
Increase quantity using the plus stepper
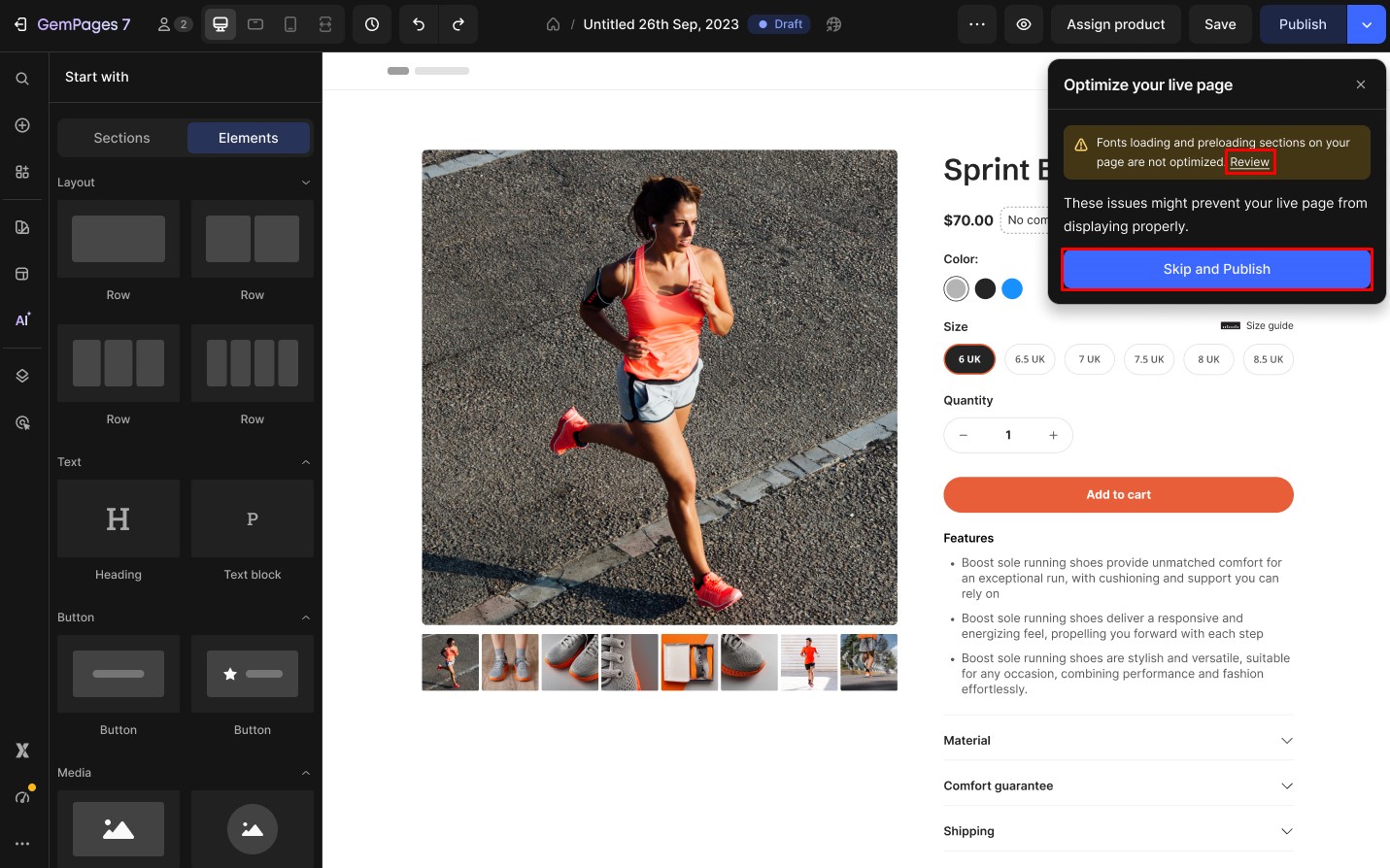(1053, 435)
